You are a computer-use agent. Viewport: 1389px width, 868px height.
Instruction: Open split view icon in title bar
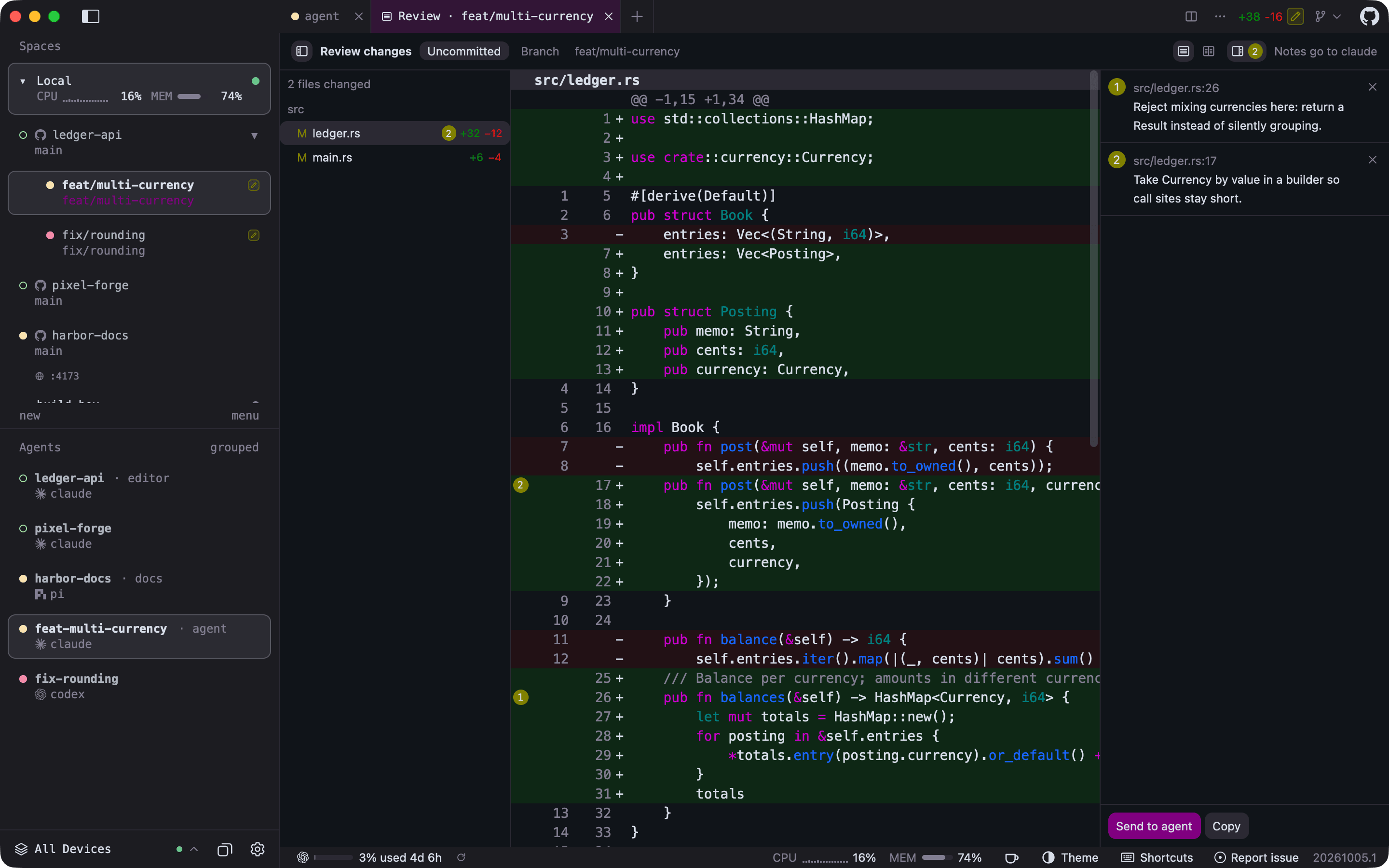coord(1191,17)
